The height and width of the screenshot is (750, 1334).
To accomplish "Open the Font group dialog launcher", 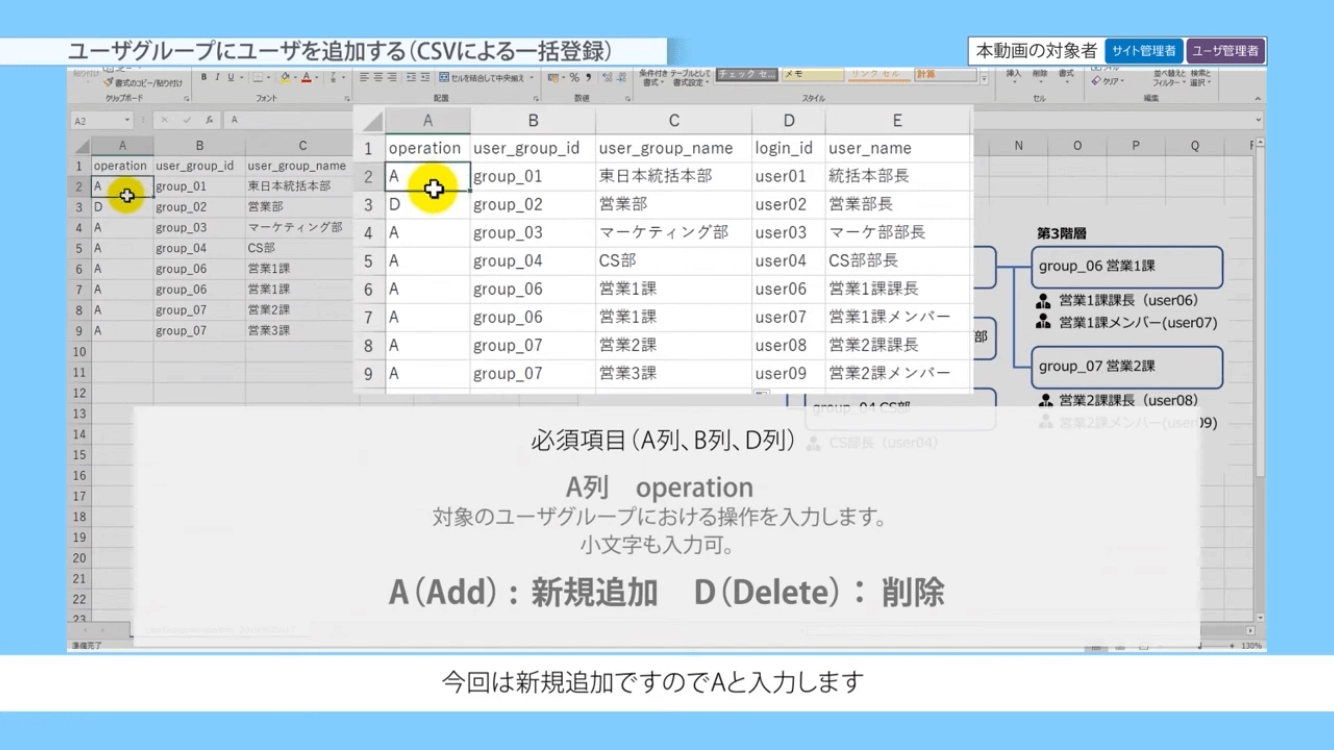I will [x=347, y=99].
